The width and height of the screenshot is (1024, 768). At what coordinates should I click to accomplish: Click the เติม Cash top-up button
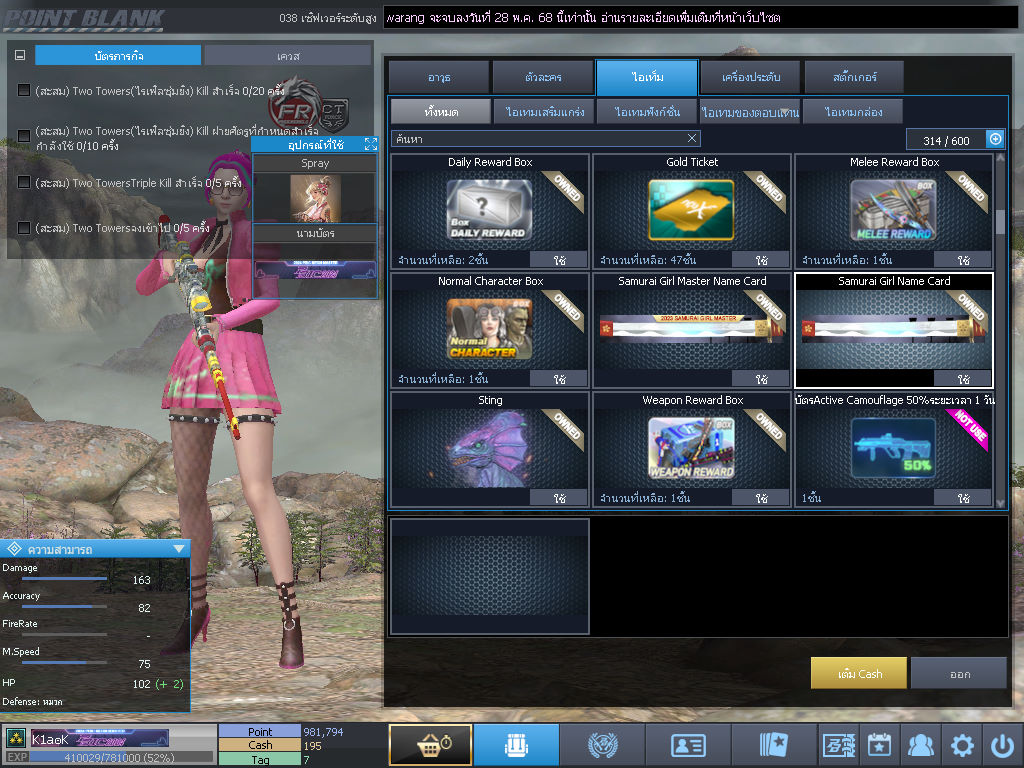(x=859, y=673)
